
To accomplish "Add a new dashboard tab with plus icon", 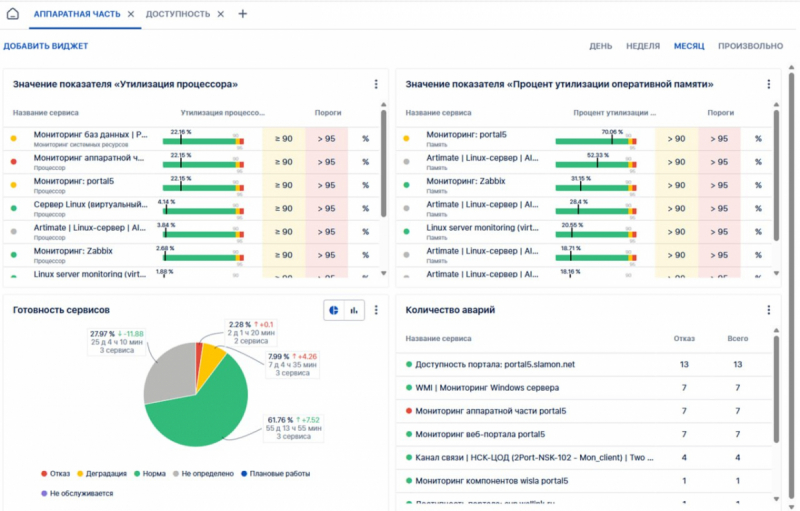I will coord(242,14).
